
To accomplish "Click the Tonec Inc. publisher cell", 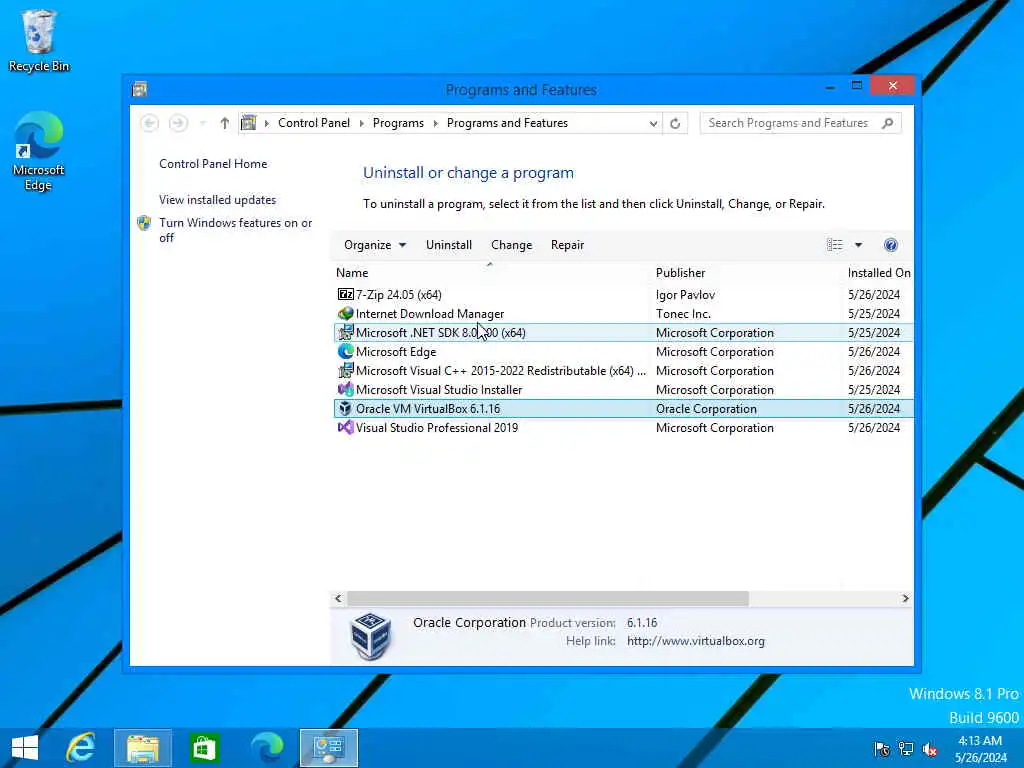I will tap(683, 313).
